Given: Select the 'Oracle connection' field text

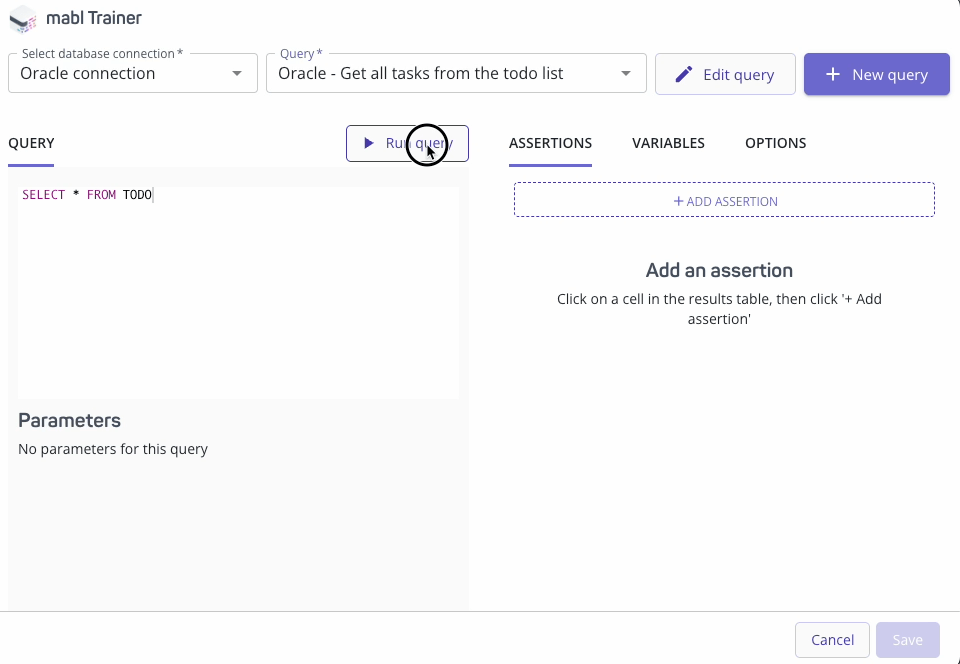Looking at the screenshot, I should (x=88, y=74).
